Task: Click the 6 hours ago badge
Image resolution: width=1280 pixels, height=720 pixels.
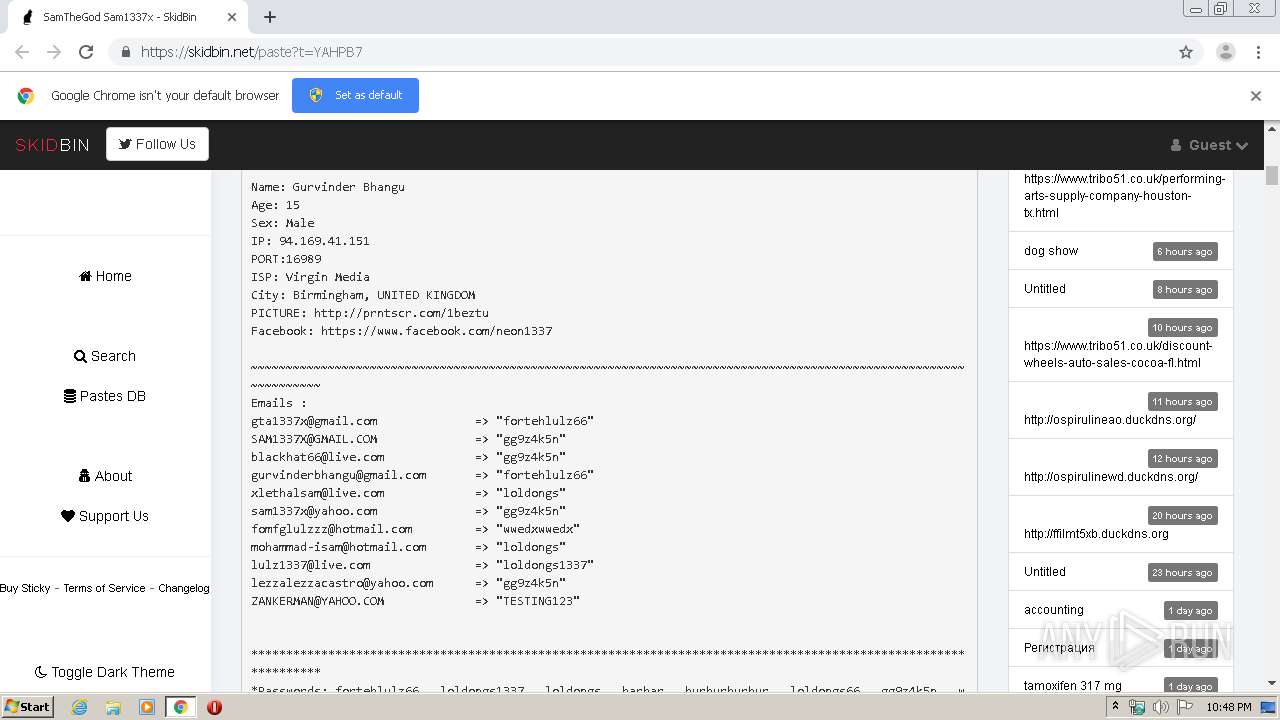Action: pos(1185,252)
